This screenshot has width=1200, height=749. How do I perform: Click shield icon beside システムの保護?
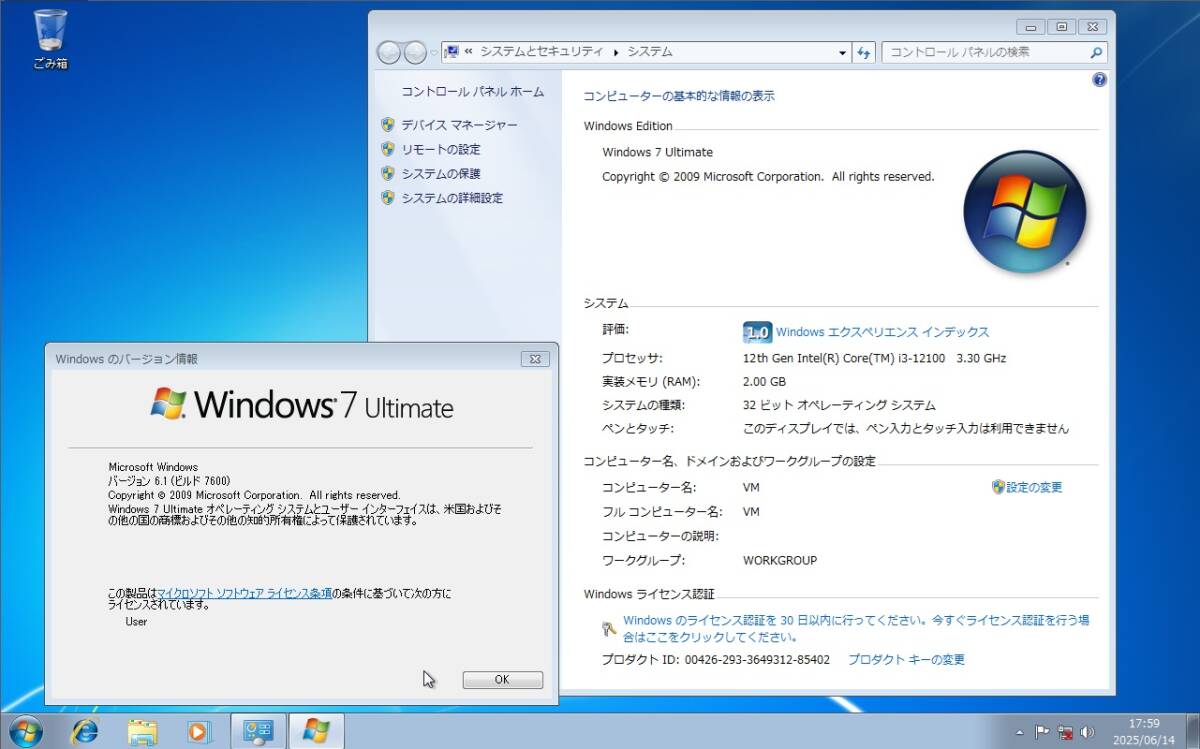pyautogui.click(x=388, y=173)
